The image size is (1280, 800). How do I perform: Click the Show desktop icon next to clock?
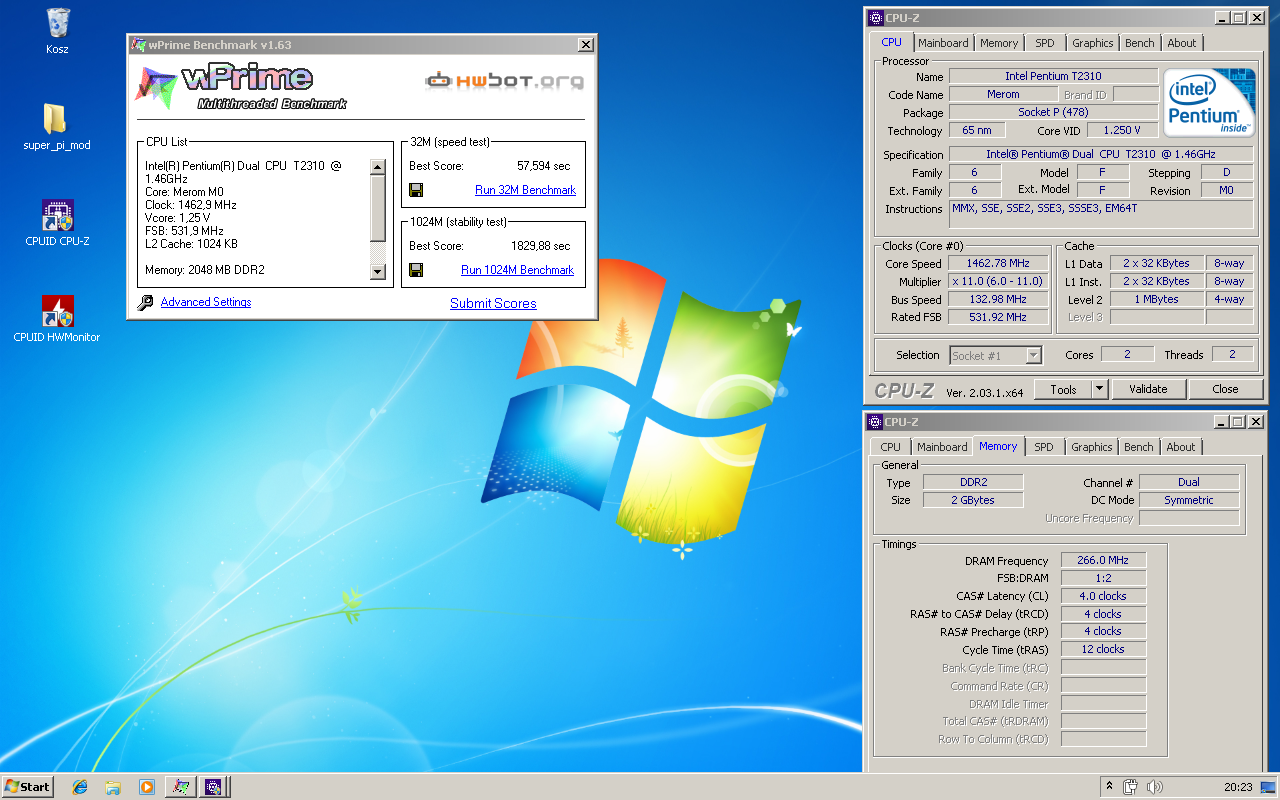(x=1268, y=787)
